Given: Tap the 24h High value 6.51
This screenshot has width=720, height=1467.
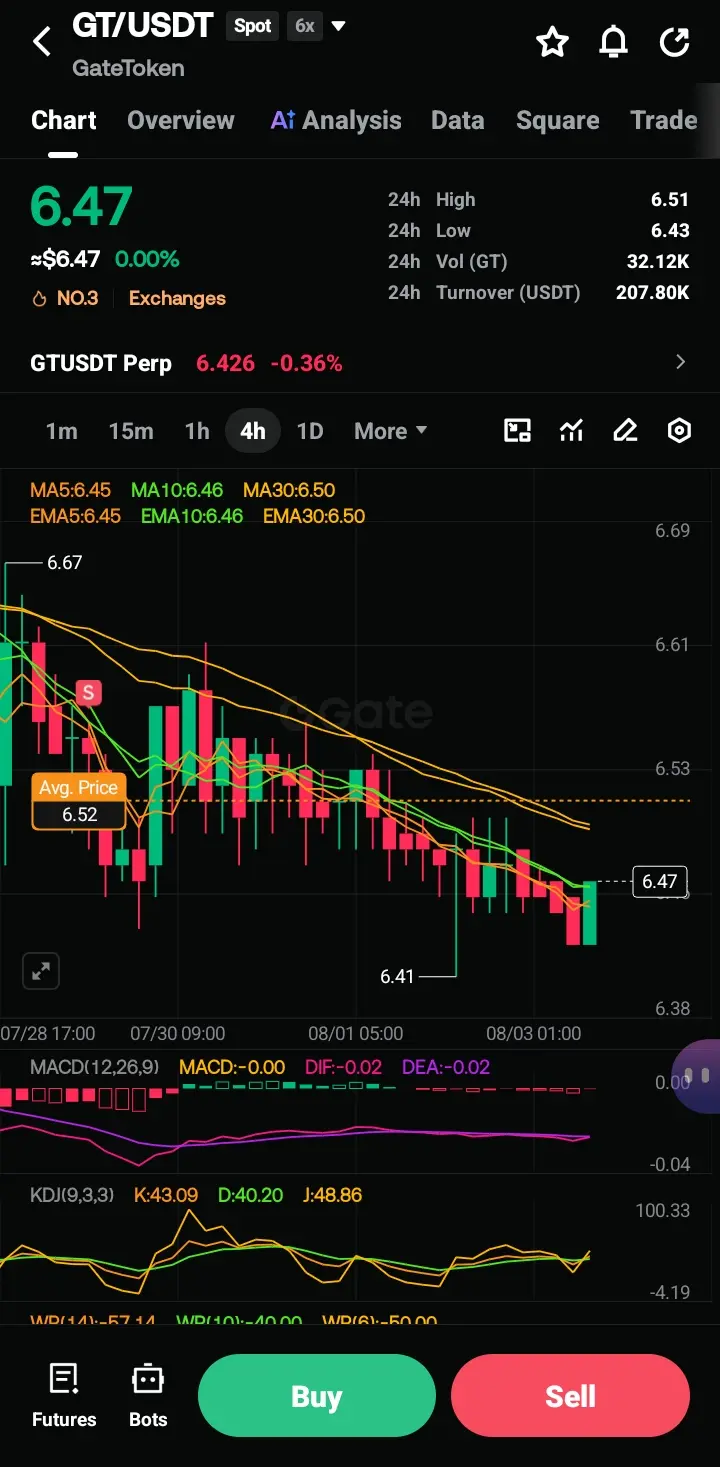Looking at the screenshot, I should coord(670,200).
